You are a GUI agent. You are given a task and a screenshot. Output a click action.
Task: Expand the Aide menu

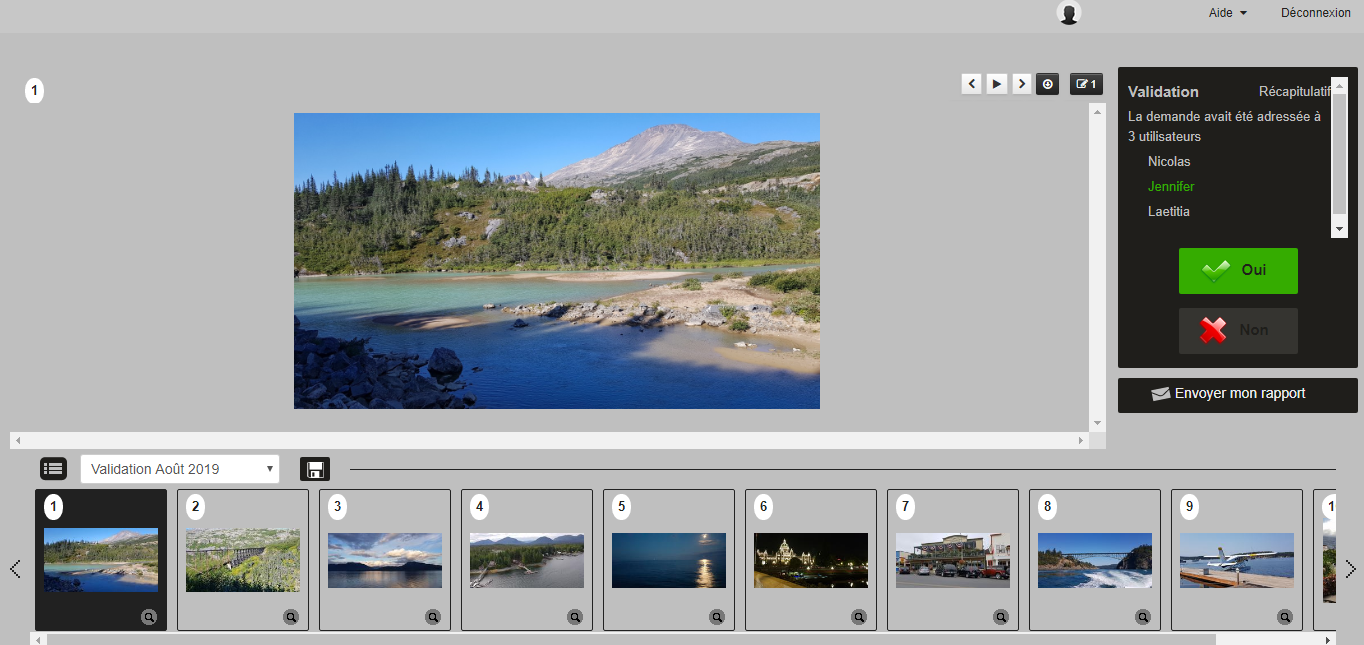pos(1227,13)
